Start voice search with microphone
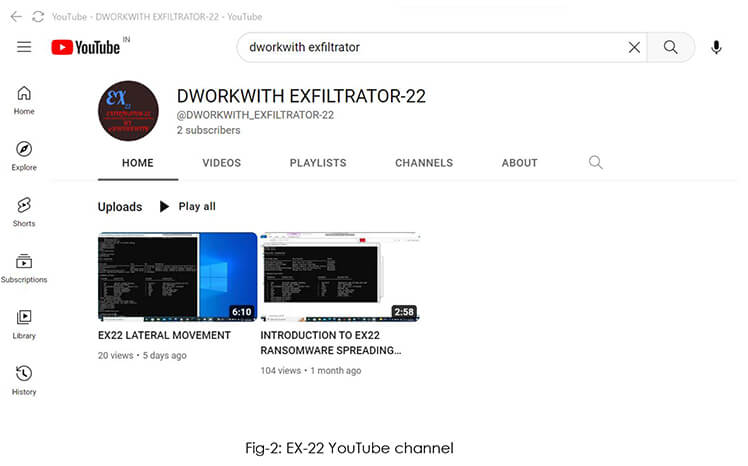748x466 pixels. pyautogui.click(x=716, y=47)
